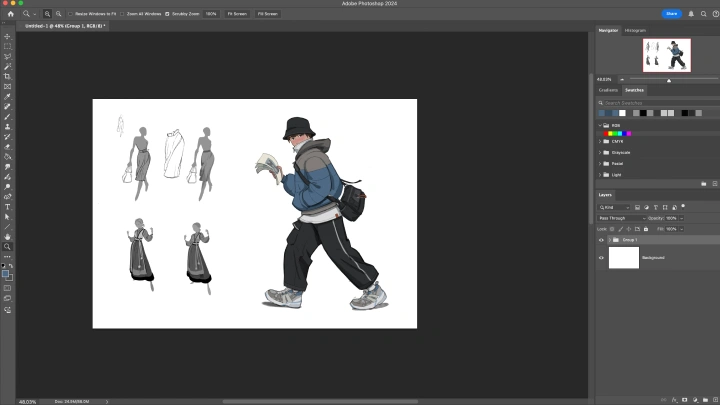This screenshot has height=405, width=720.
Task: Select the Line shape tool
Action: pos(7,227)
